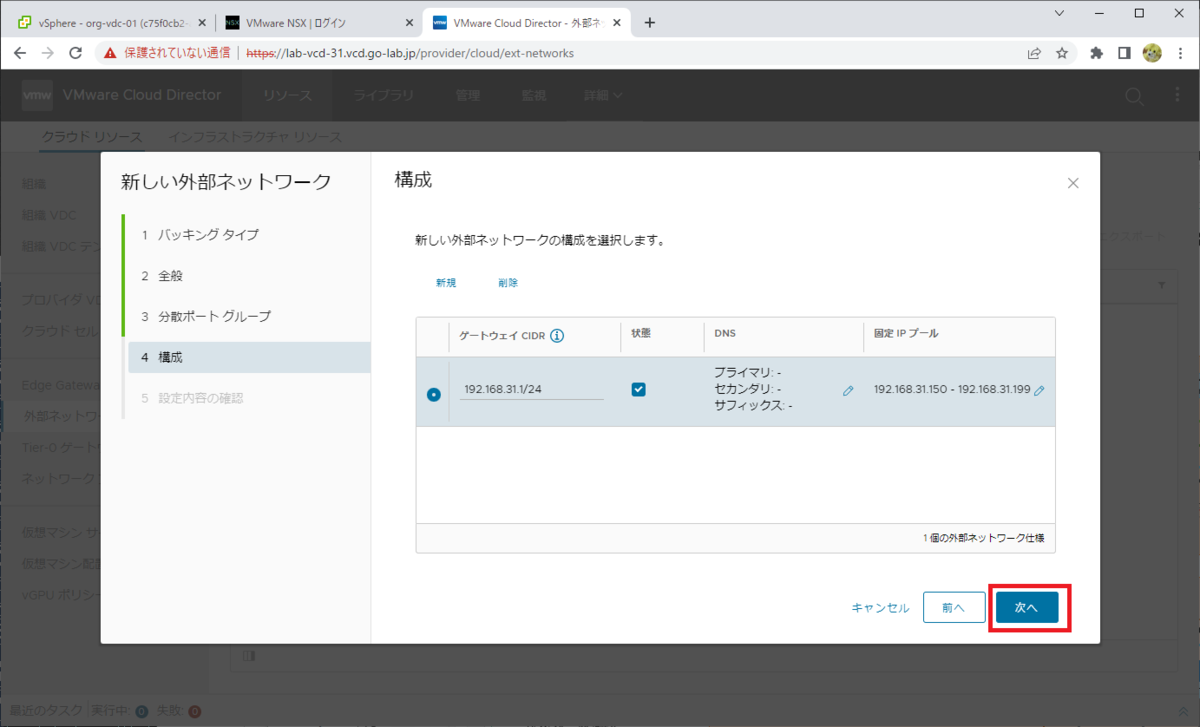The width and height of the screenshot is (1200, 727).
Task: Switch to インフラストラクチャ リソース tab
Action: point(255,137)
